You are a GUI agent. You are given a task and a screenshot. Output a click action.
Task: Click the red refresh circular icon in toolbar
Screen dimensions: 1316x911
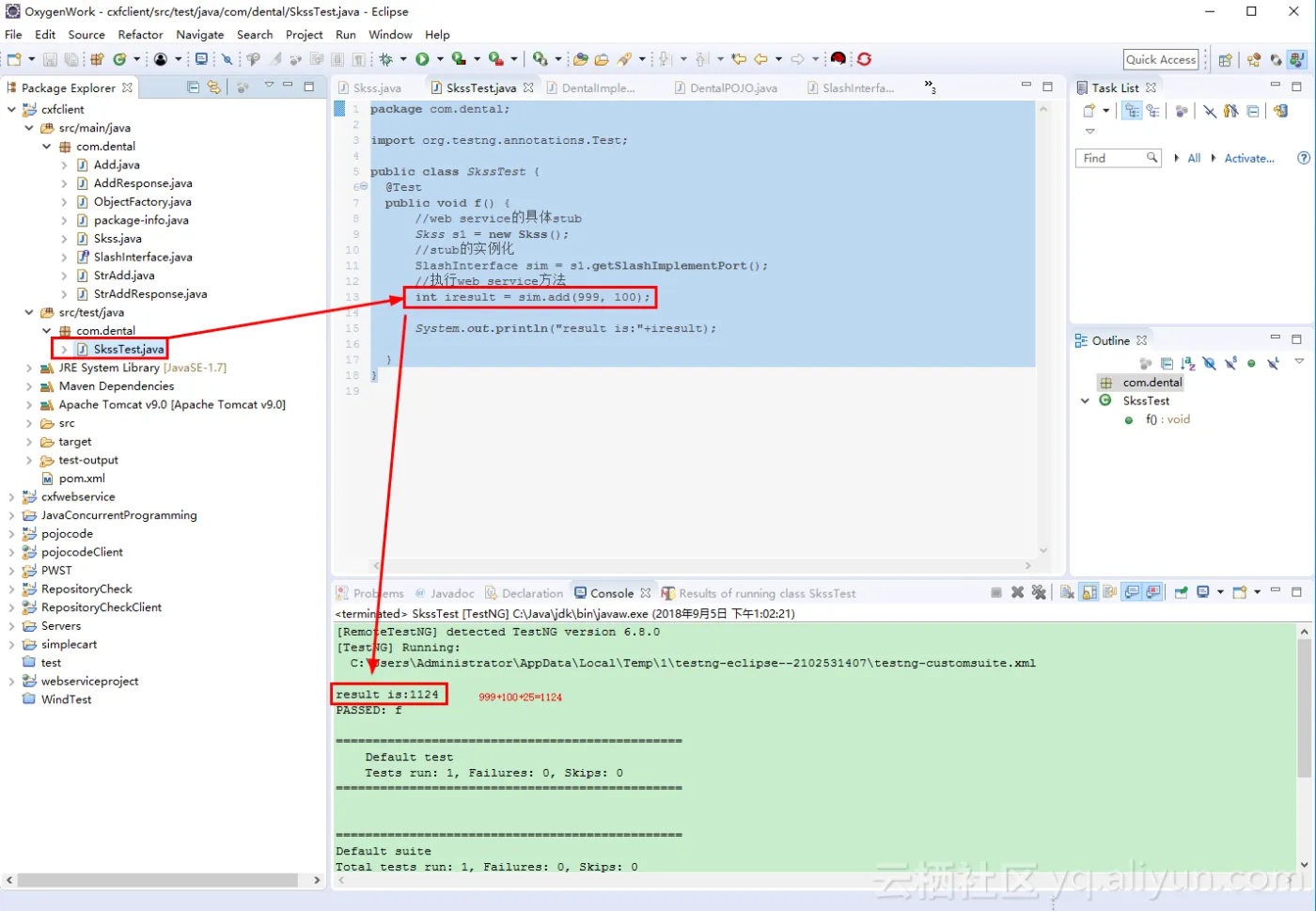coord(864,59)
